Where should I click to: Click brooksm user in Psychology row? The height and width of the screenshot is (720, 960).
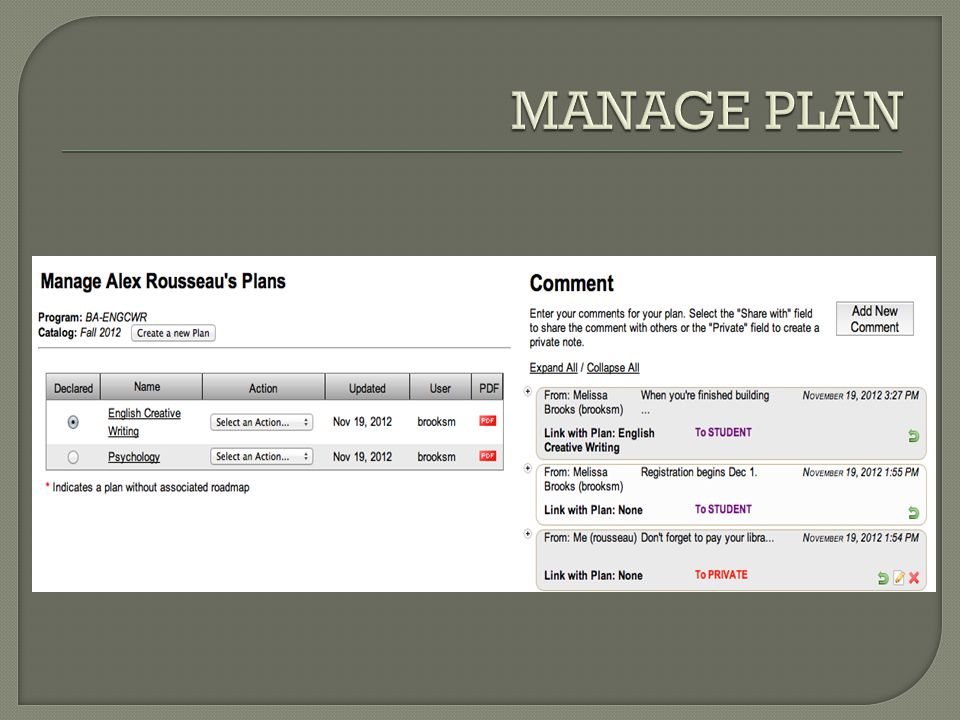point(437,457)
